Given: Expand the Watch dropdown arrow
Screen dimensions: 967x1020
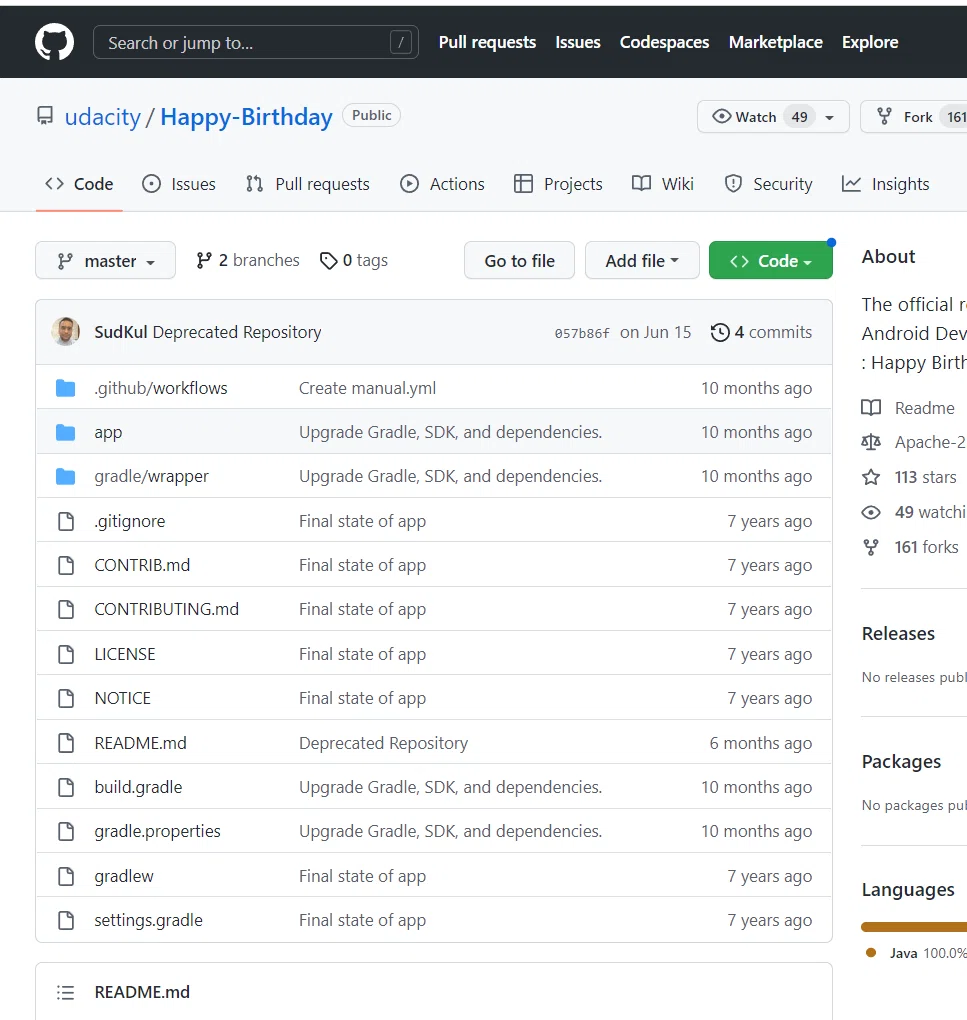Looking at the screenshot, I should [x=830, y=118].
